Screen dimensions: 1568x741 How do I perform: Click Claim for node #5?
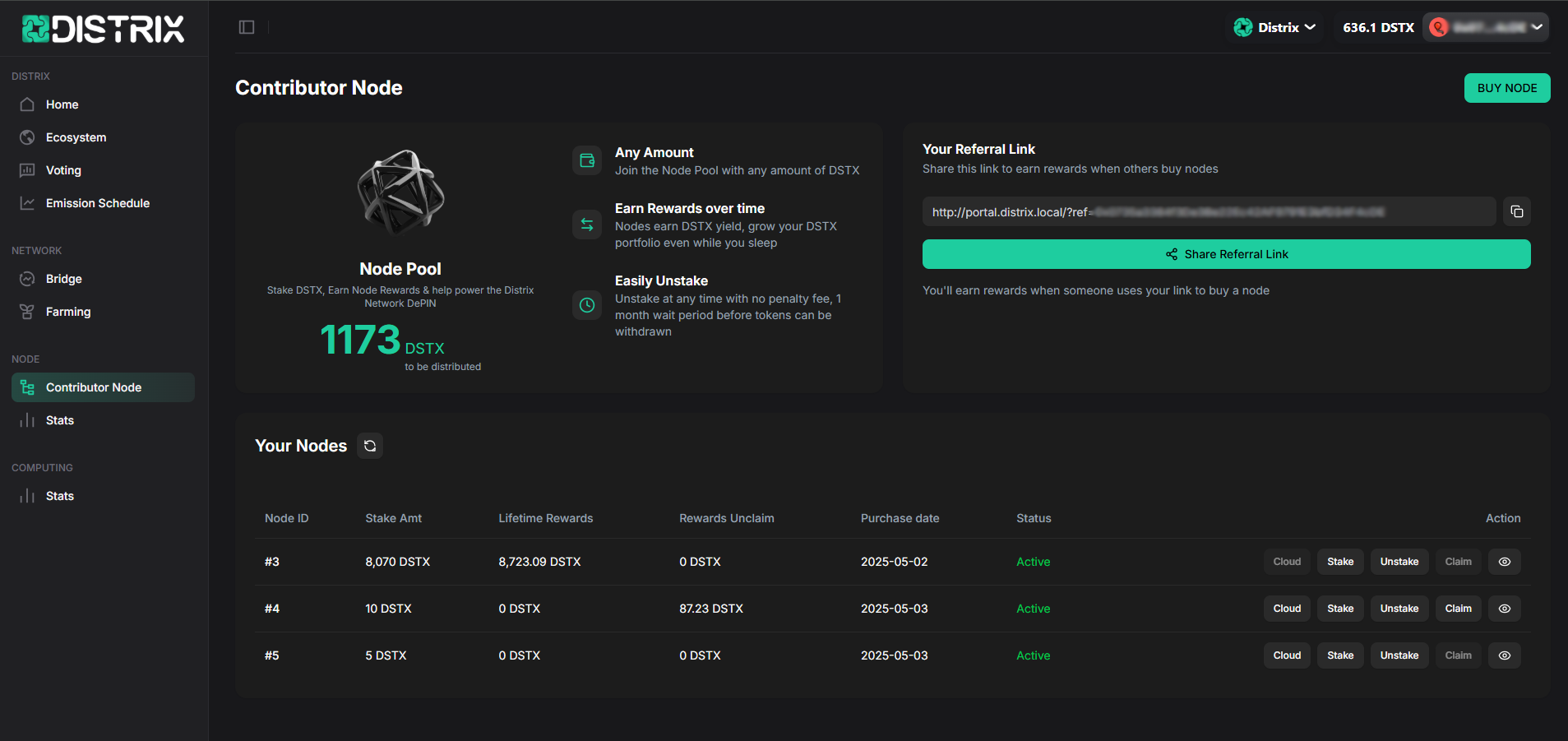[1459, 655]
